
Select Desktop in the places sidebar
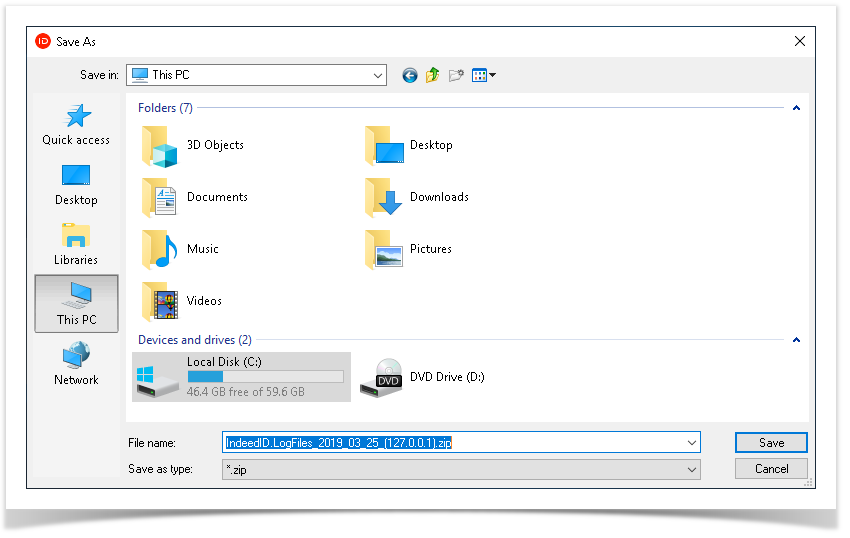point(76,185)
